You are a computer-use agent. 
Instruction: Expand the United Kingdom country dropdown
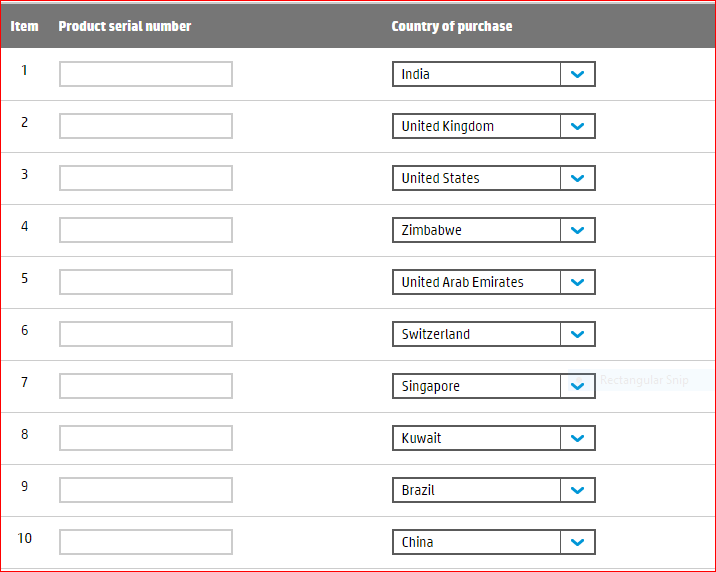pos(493,126)
